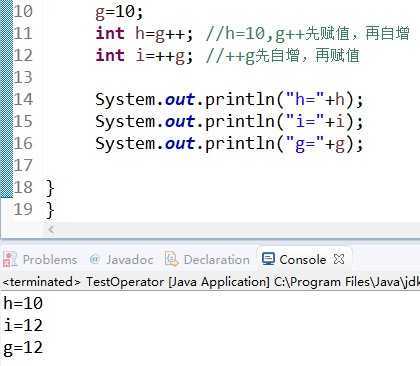This screenshot has height=366, width=420.
Task: Click the Declaration view icon
Action: (x=172, y=259)
